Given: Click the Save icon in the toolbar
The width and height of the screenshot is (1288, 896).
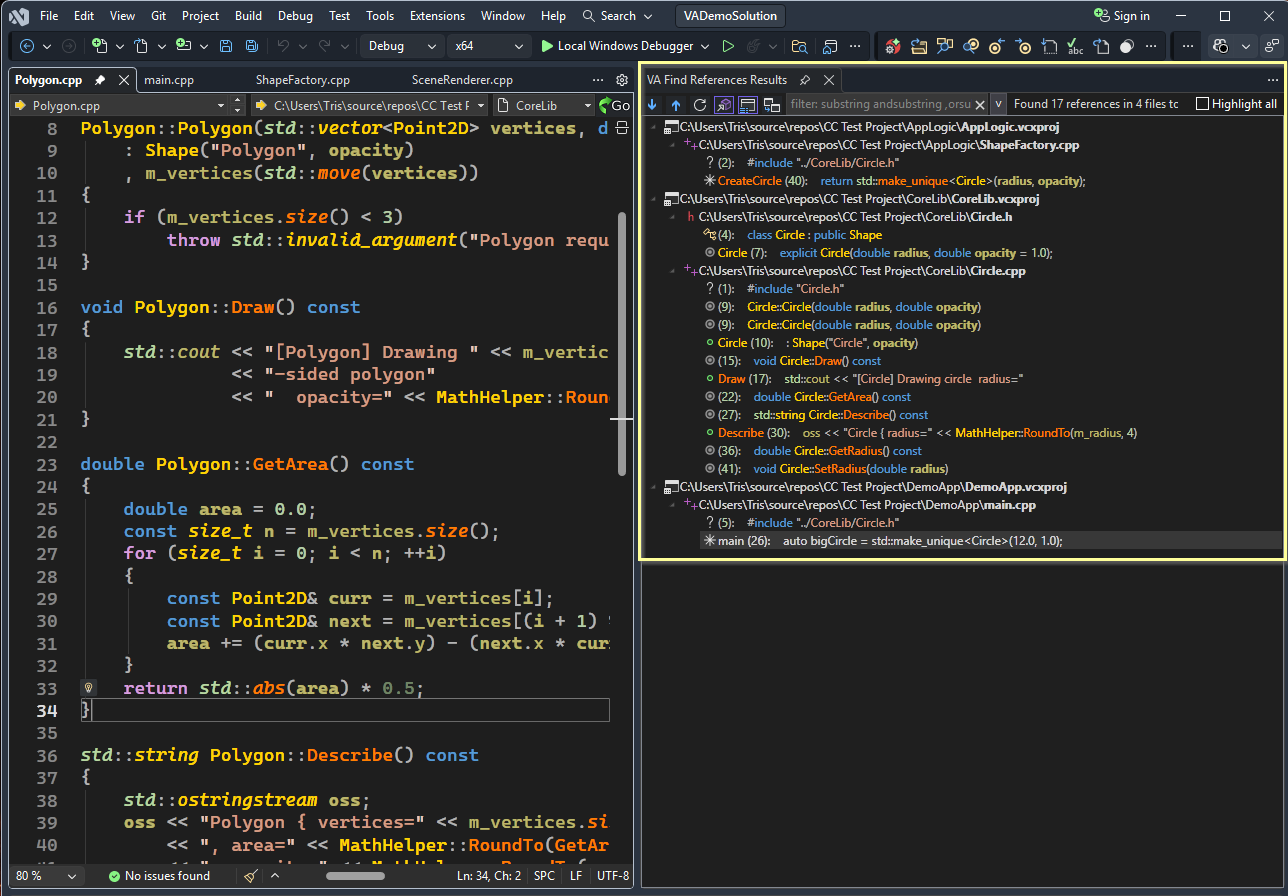Looking at the screenshot, I should 226,46.
